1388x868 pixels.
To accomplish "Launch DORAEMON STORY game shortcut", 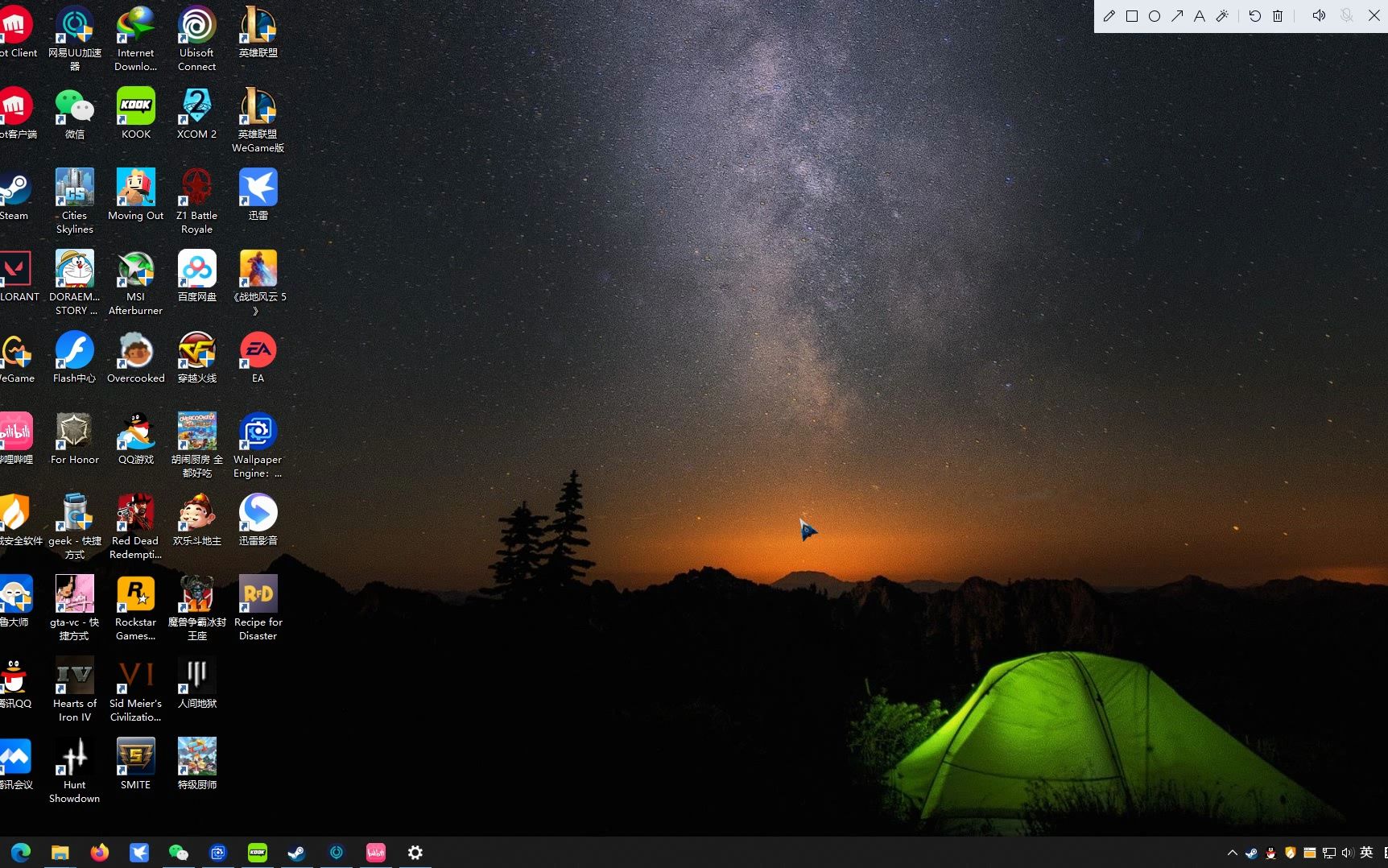I will [x=75, y=283].
